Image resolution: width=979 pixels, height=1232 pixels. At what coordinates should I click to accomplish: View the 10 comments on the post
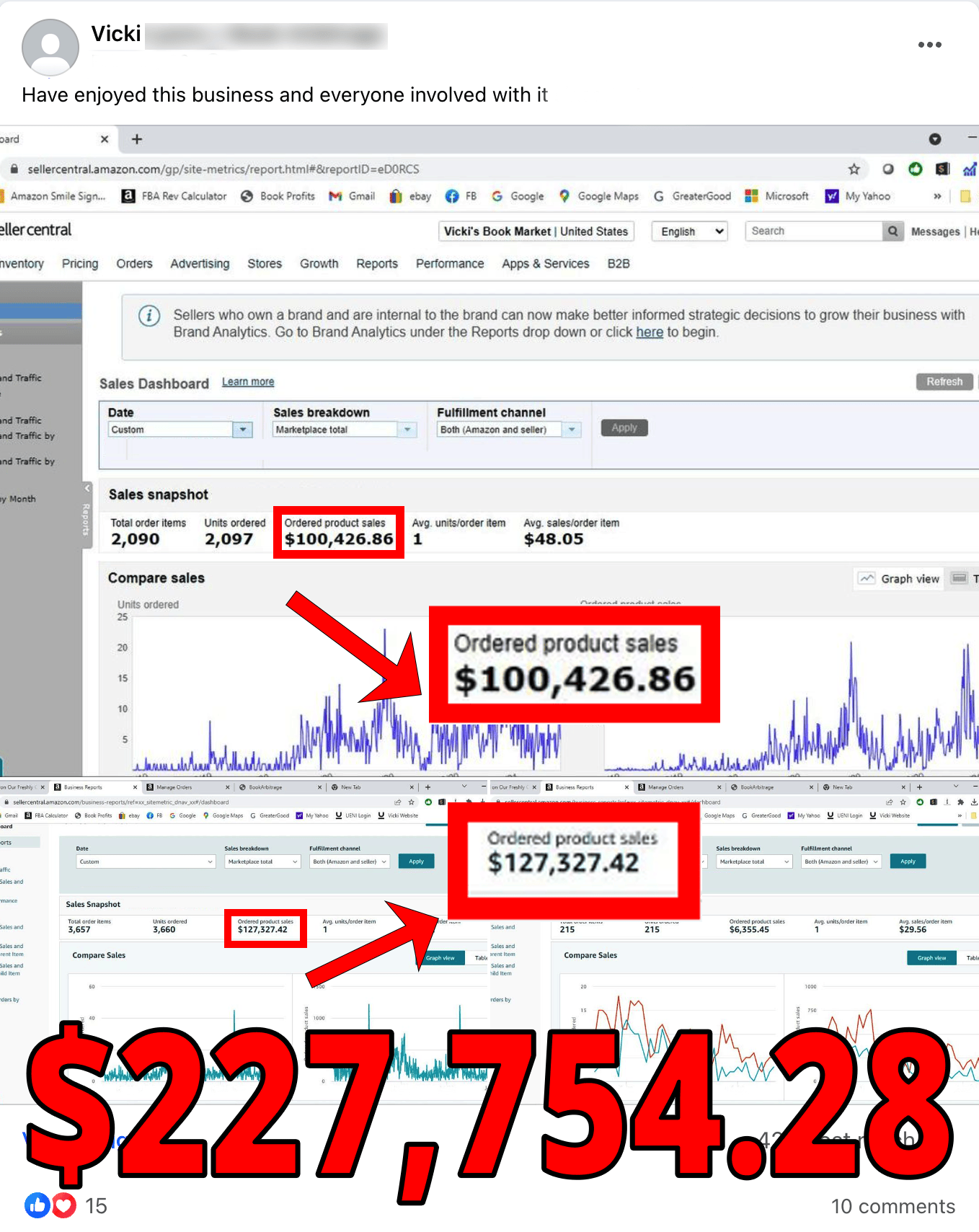click(x=892, y=1206)
